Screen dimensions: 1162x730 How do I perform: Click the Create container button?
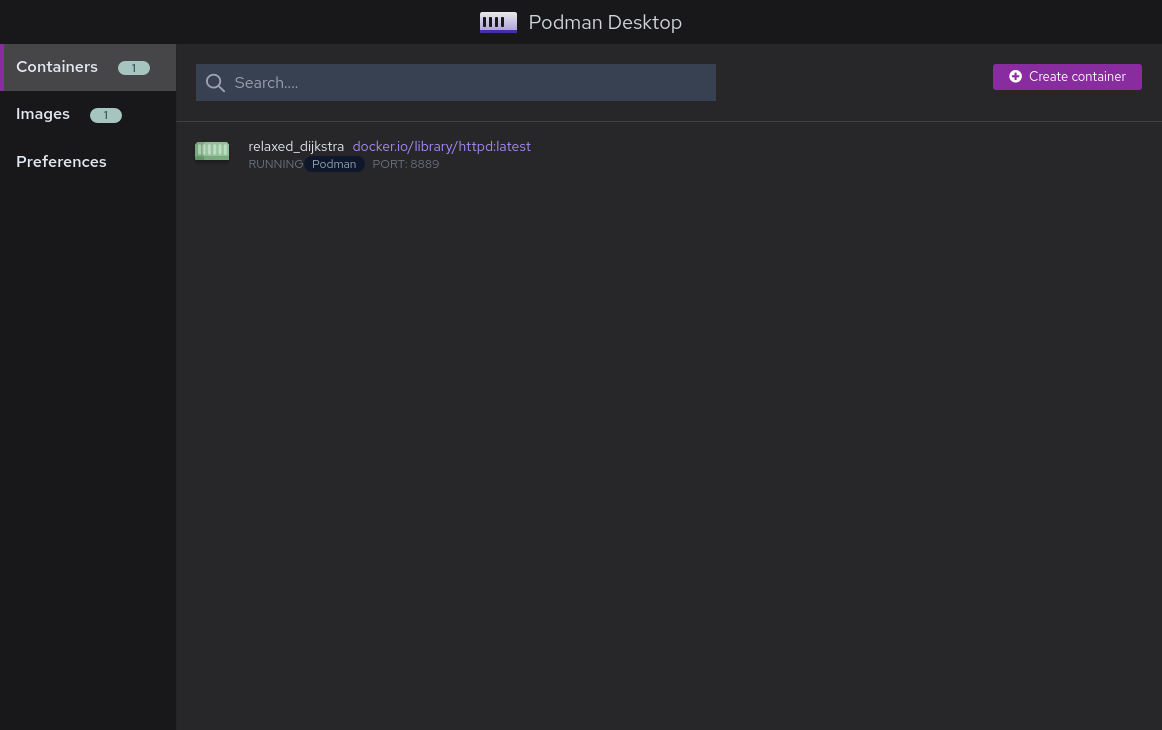click(1067, 76)
